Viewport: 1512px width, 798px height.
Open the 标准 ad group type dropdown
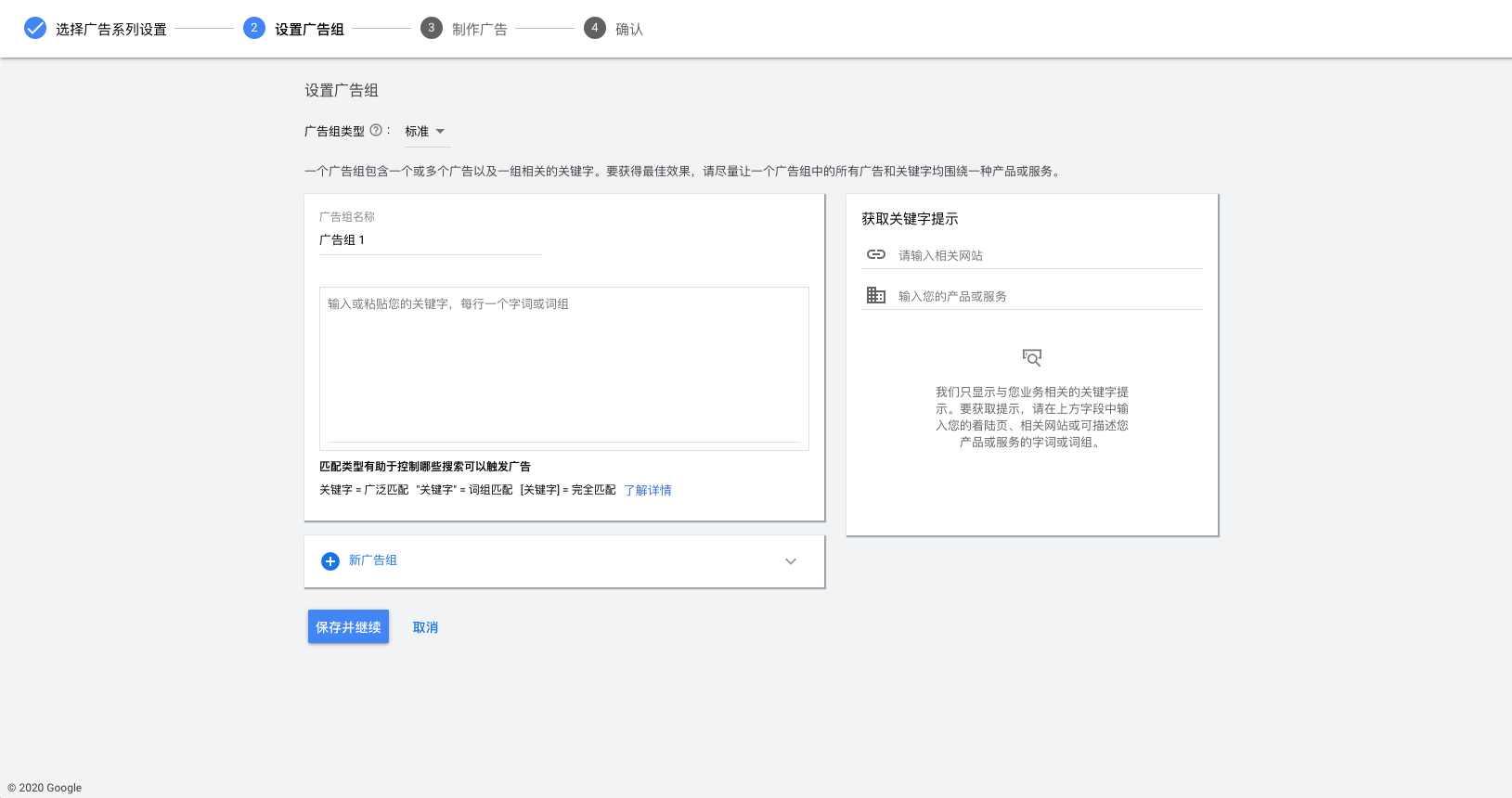coord(426,132)
